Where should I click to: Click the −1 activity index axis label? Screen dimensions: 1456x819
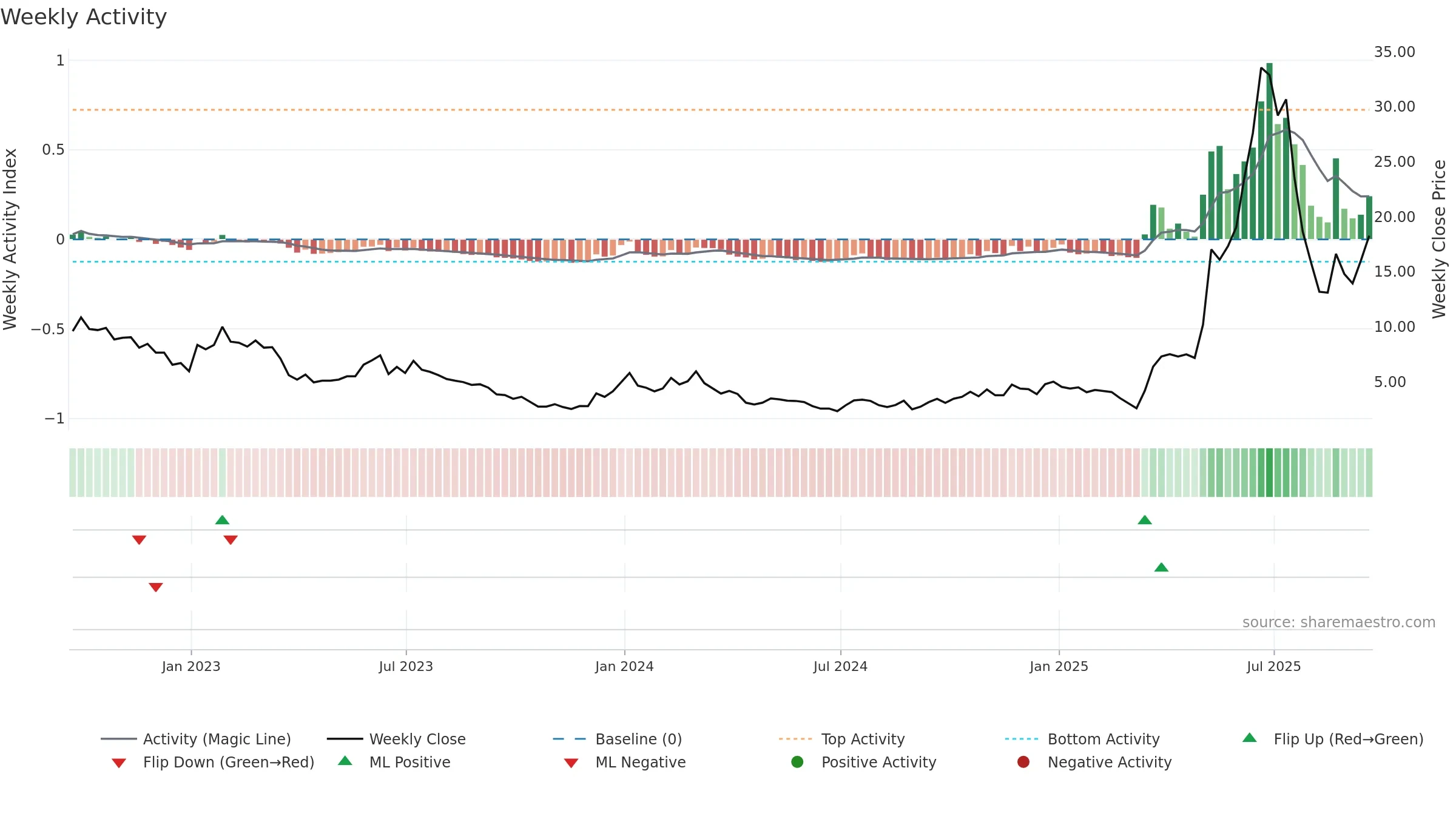click(x=54, y=419)
